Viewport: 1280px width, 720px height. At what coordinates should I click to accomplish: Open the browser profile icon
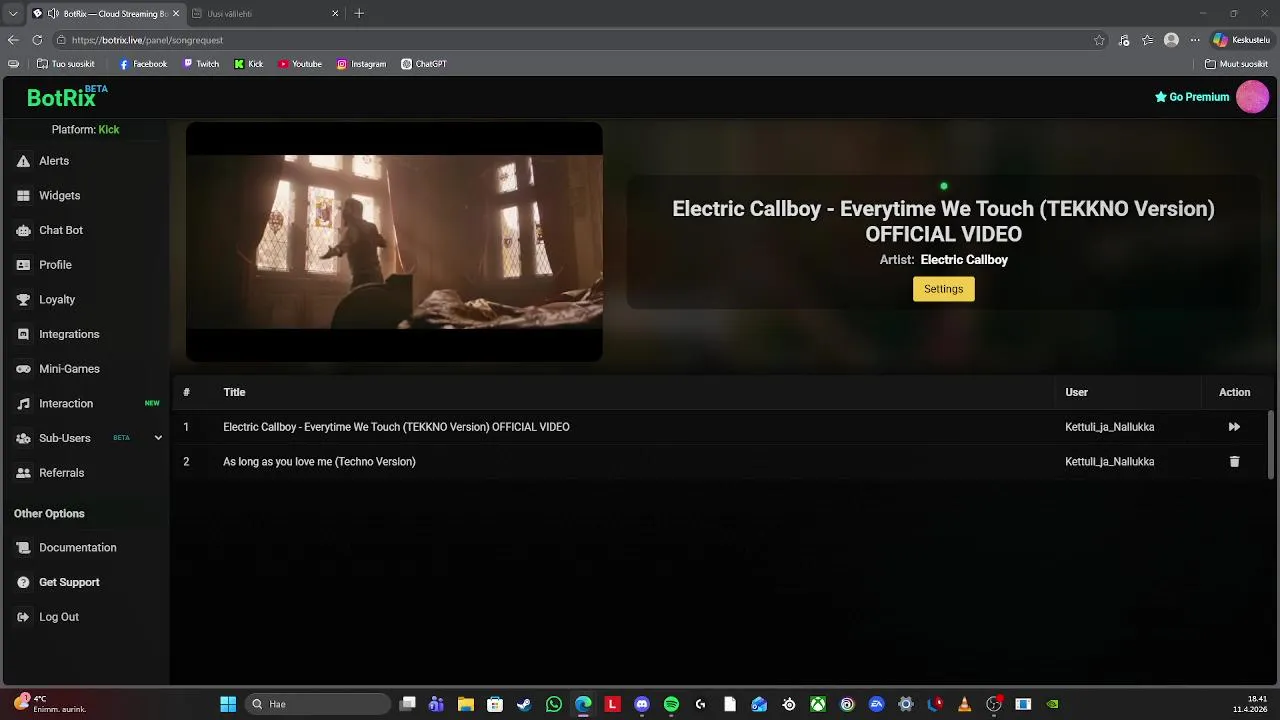(x=1171, y=40)
